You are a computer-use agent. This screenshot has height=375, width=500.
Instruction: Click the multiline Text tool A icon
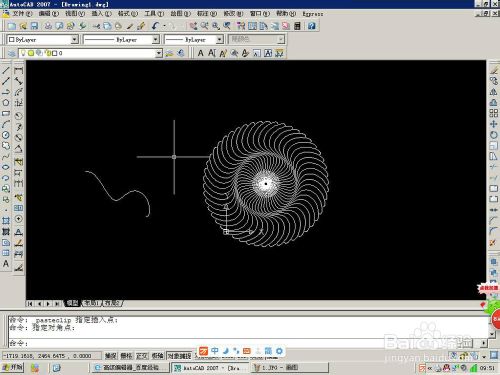coord(6,264)
